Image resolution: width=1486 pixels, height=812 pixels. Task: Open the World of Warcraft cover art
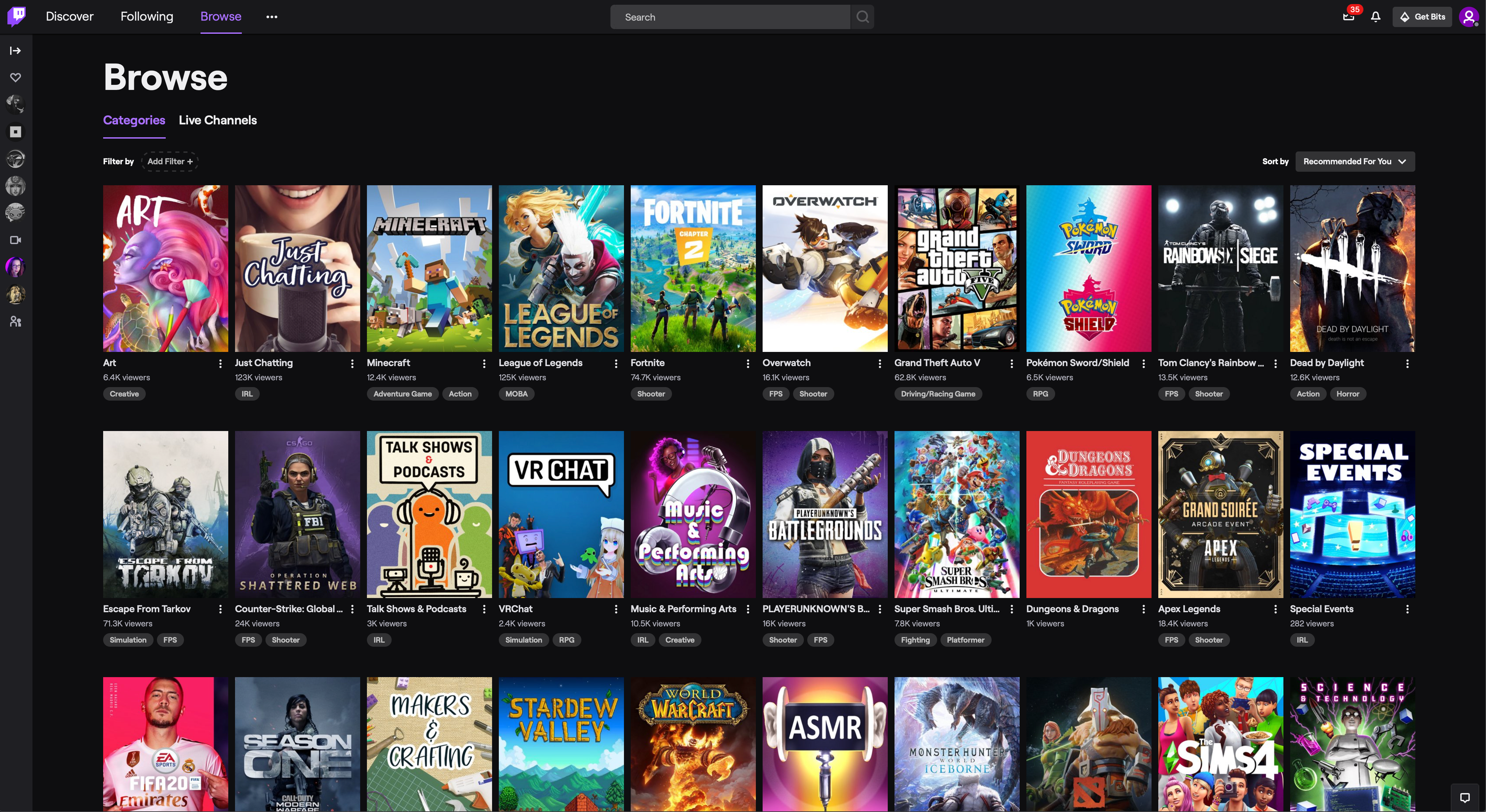[693, 744]
